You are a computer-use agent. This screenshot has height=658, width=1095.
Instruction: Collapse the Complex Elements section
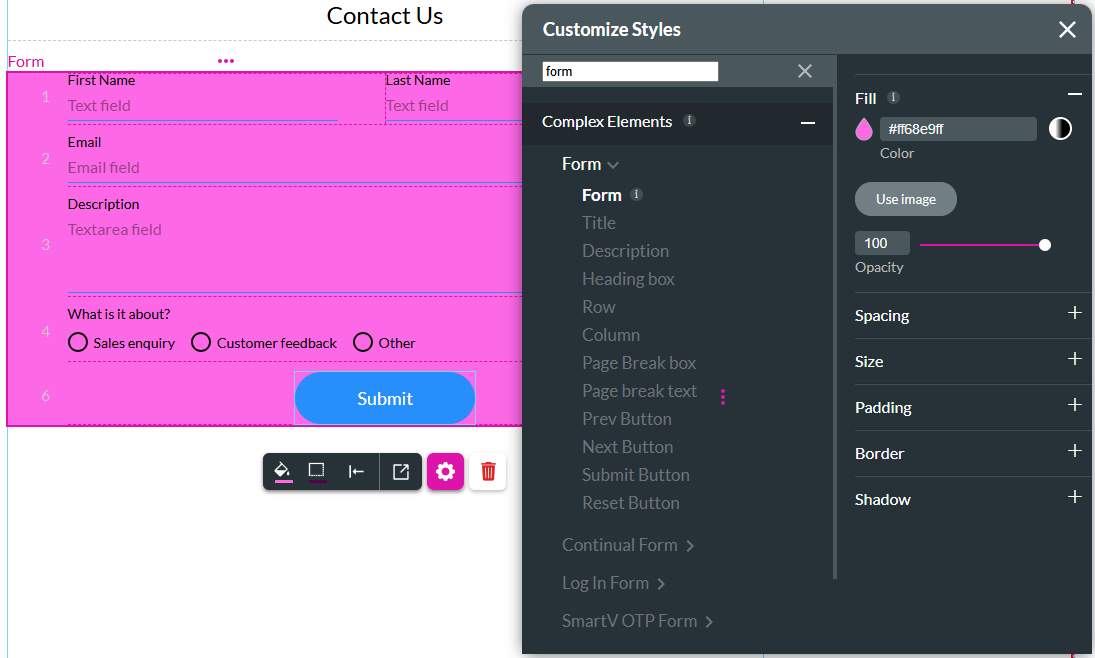808,121
